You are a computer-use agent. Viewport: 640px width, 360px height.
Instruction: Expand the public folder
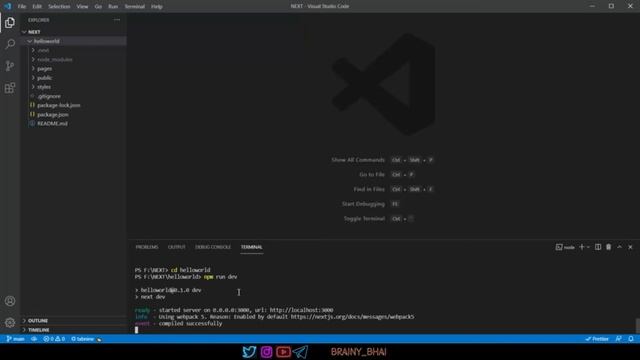[x=73, y=78]
